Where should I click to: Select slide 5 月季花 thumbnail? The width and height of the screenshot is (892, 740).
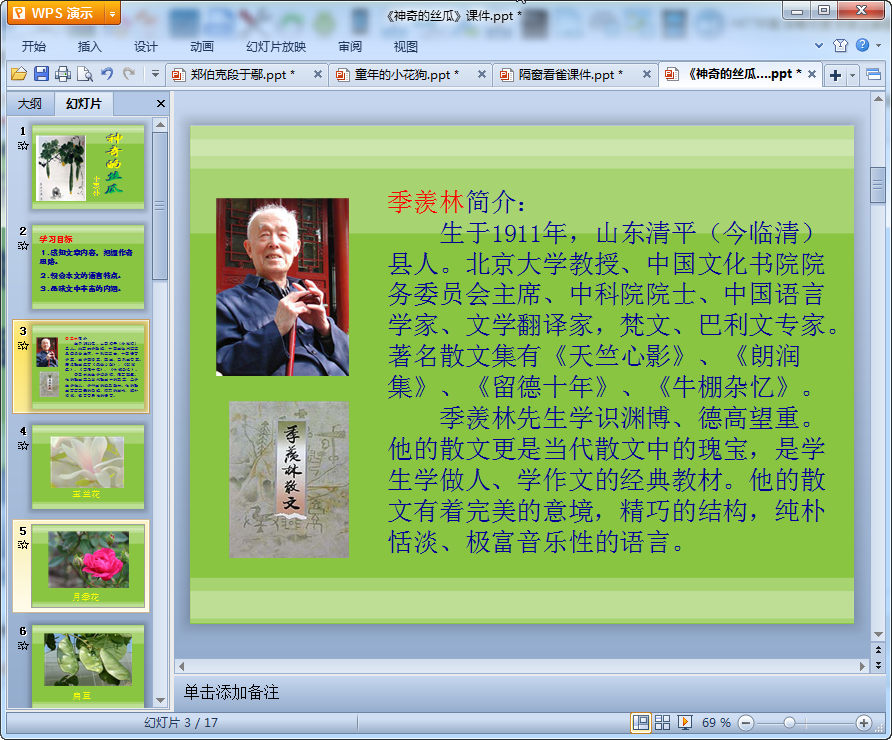[x=88, y=567]
